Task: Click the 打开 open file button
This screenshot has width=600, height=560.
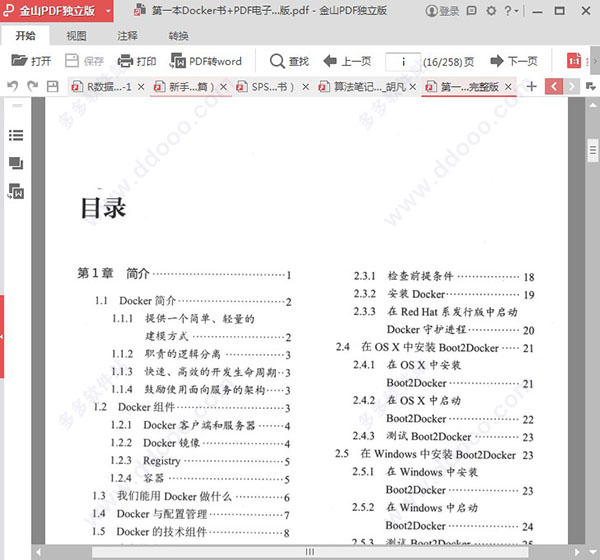Action: [x=31, y=61]
